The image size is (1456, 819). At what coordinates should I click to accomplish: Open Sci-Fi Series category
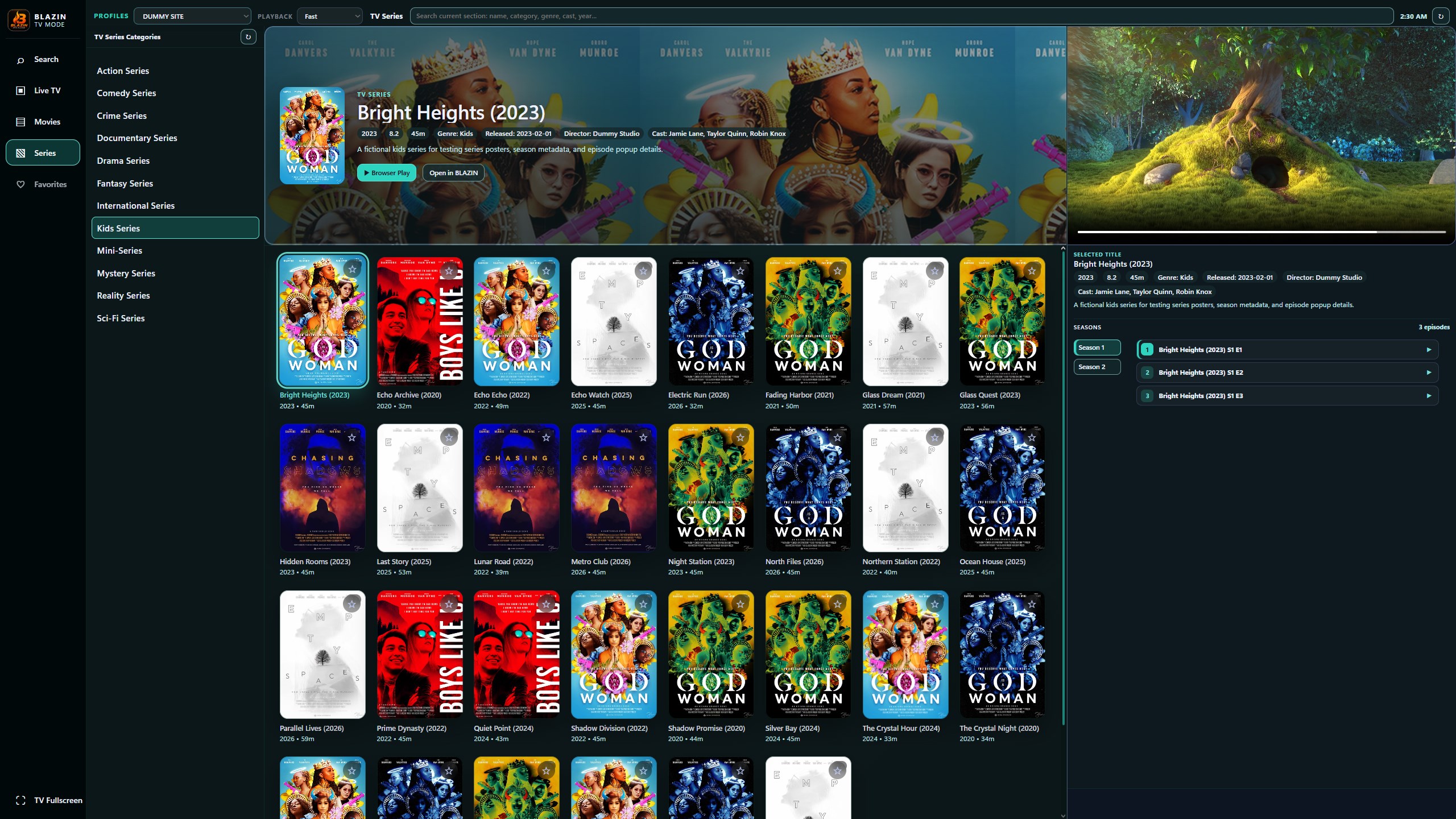[175, 318]
